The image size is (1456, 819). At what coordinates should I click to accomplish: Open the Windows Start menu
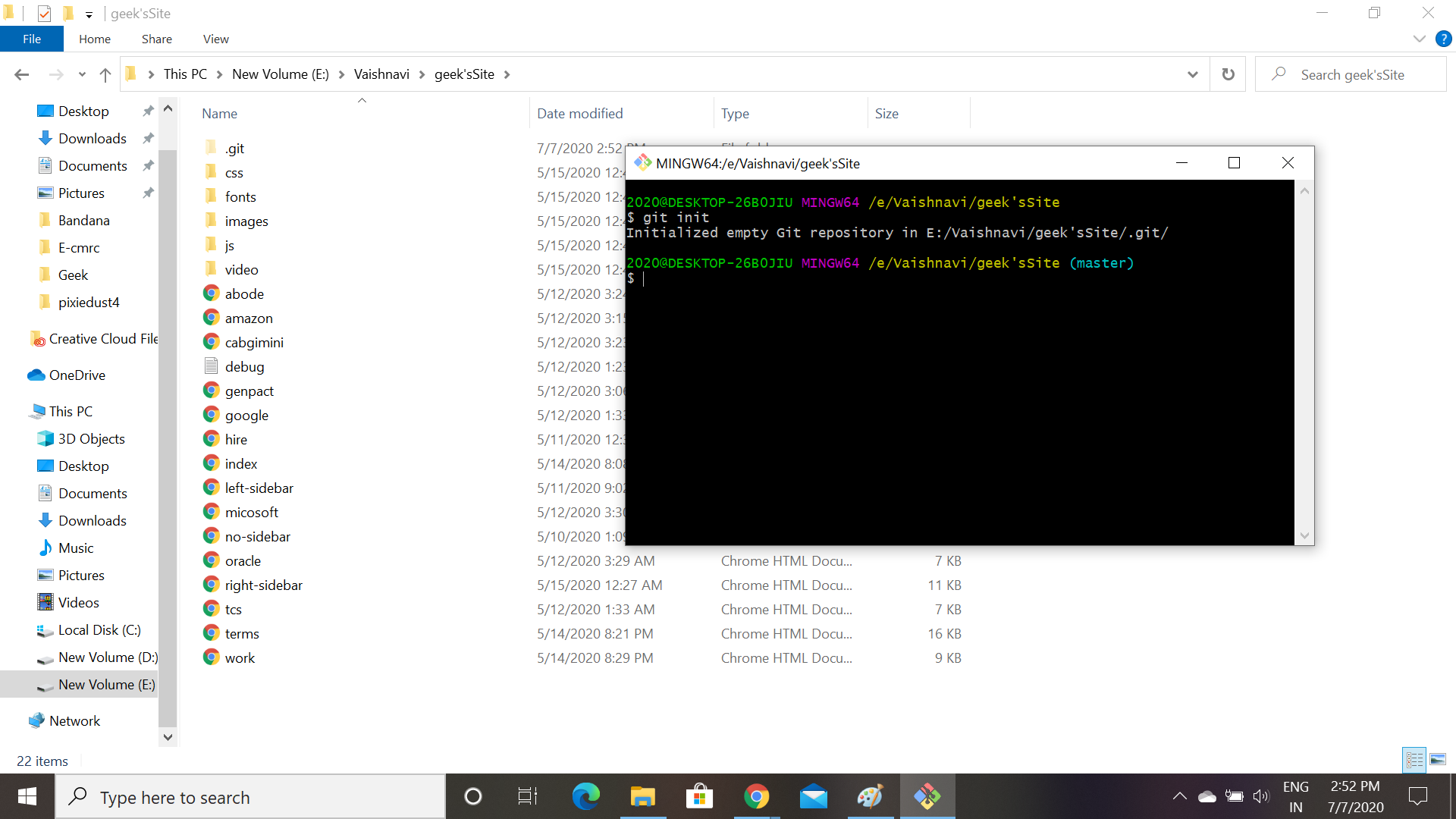(27, 796)
